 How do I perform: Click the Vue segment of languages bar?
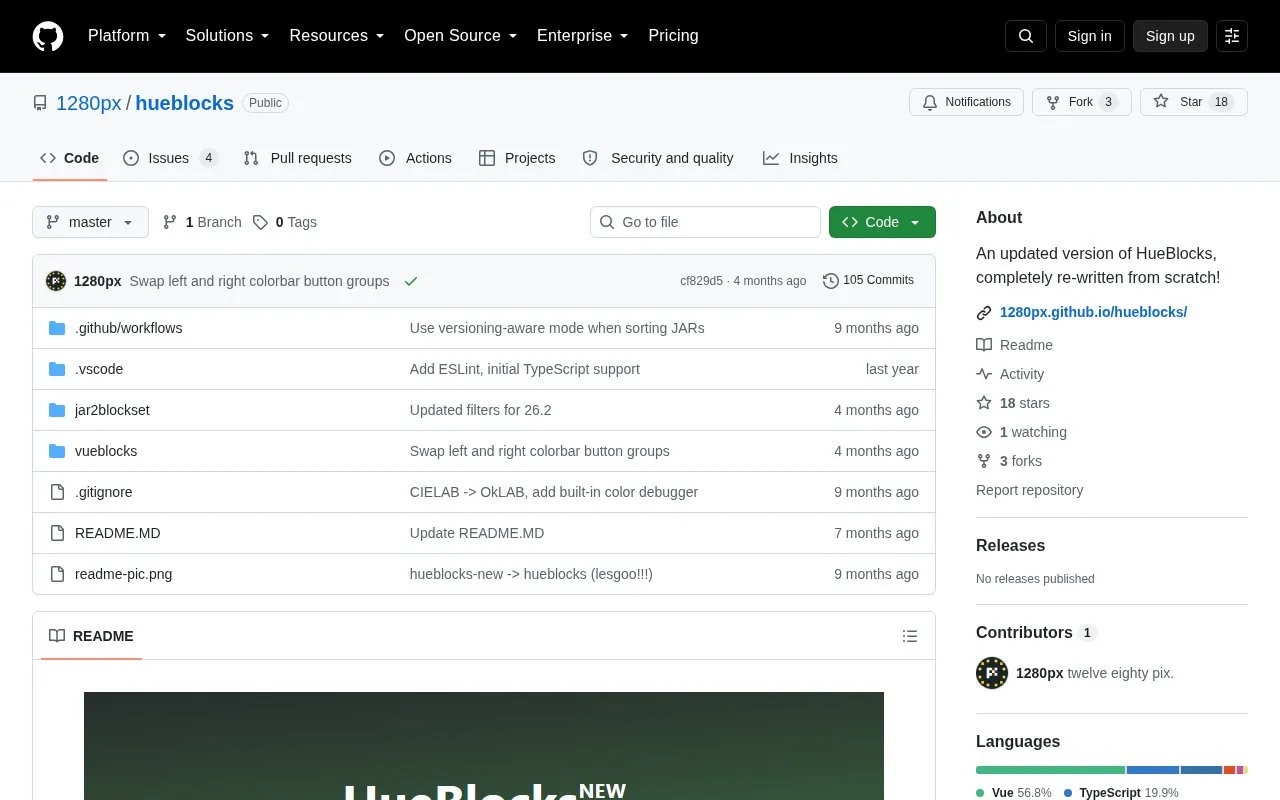click(1050, 770)
